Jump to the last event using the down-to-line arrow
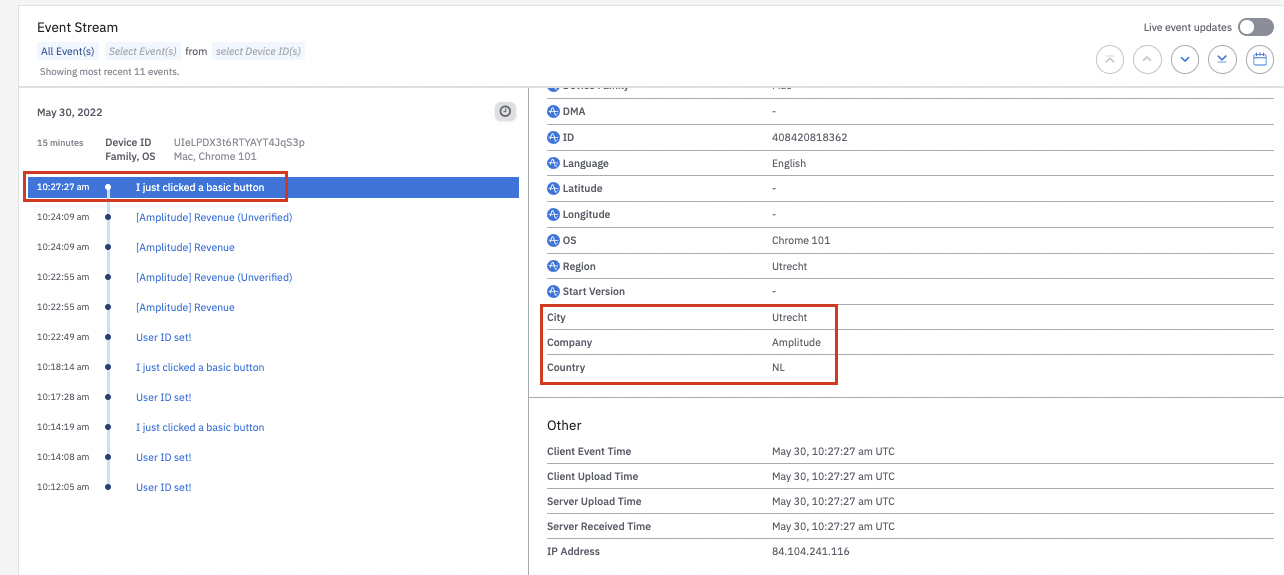The width and height of the screenshot is (1284, 575). pos(1222,60)
